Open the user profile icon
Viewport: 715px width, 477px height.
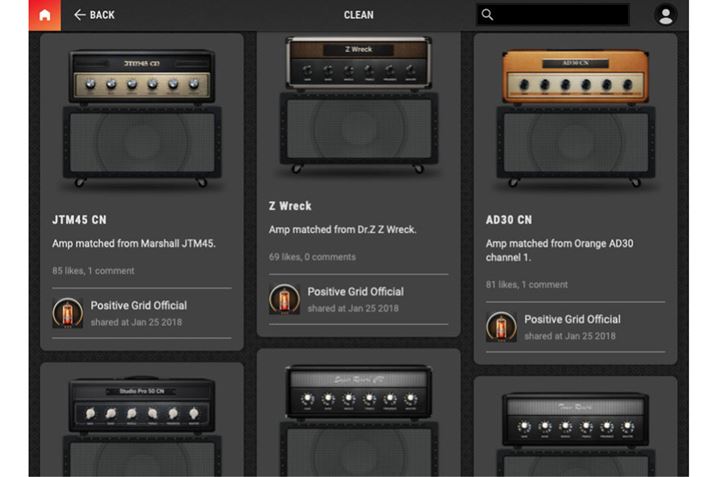point(665,15)
